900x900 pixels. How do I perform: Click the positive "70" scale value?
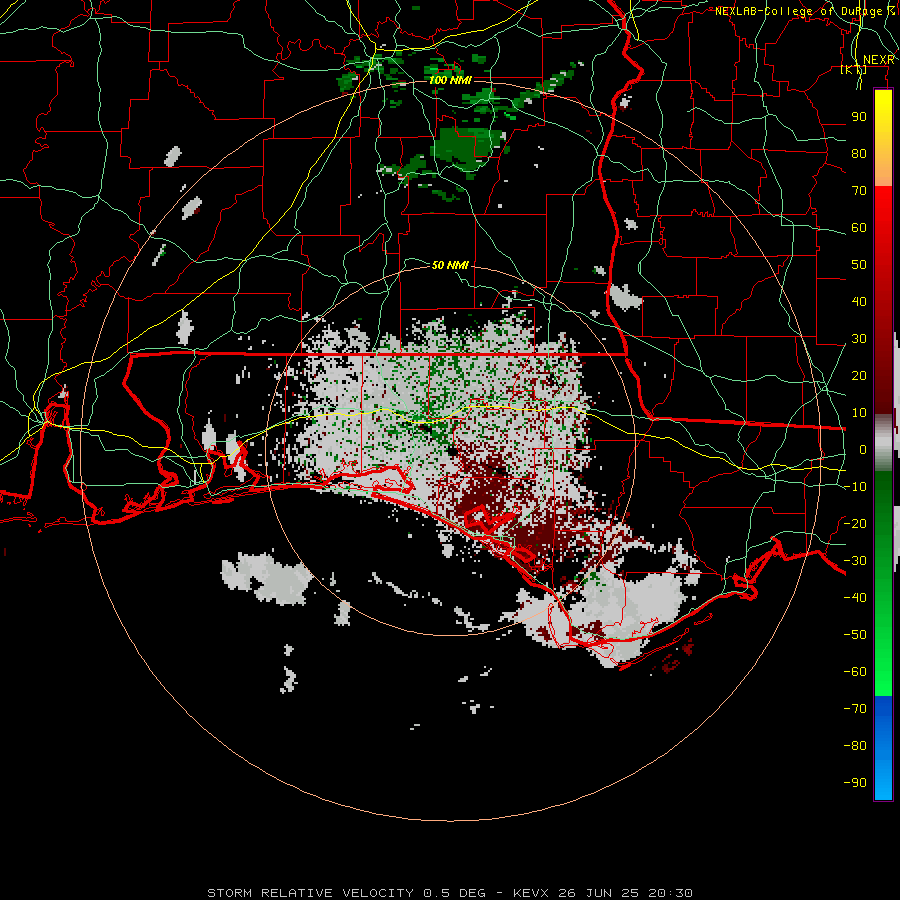(x=859, y=191)
